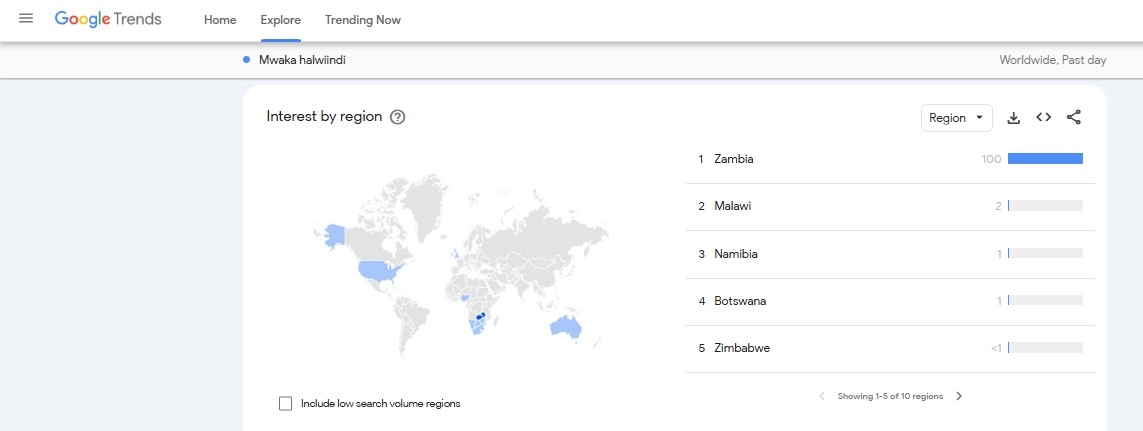Image resolution: width=1143 pixels, height=431 pixels.
Task: Select Malawi from the region list
Action: click(732, 206)
